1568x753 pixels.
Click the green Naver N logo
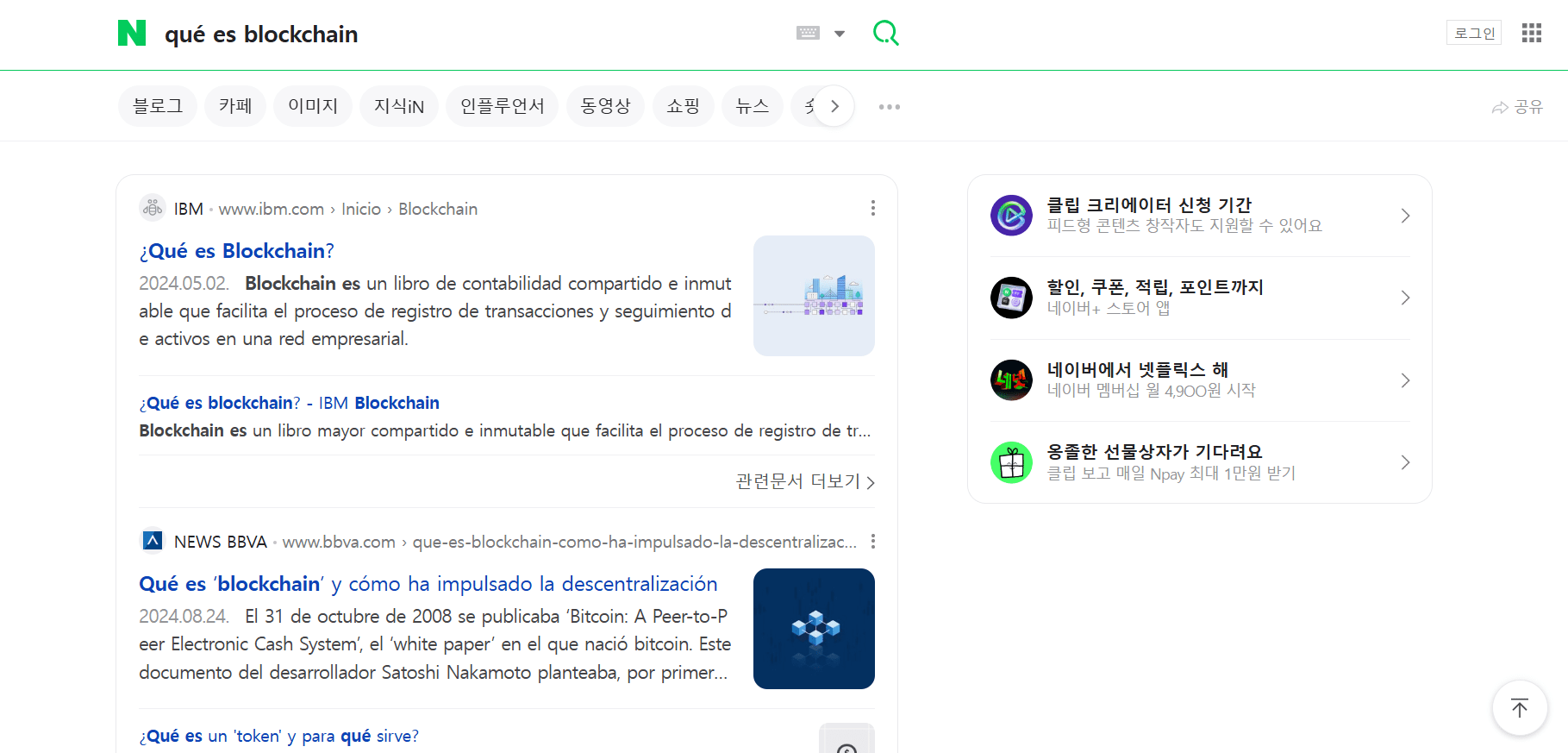click(132, 34)
